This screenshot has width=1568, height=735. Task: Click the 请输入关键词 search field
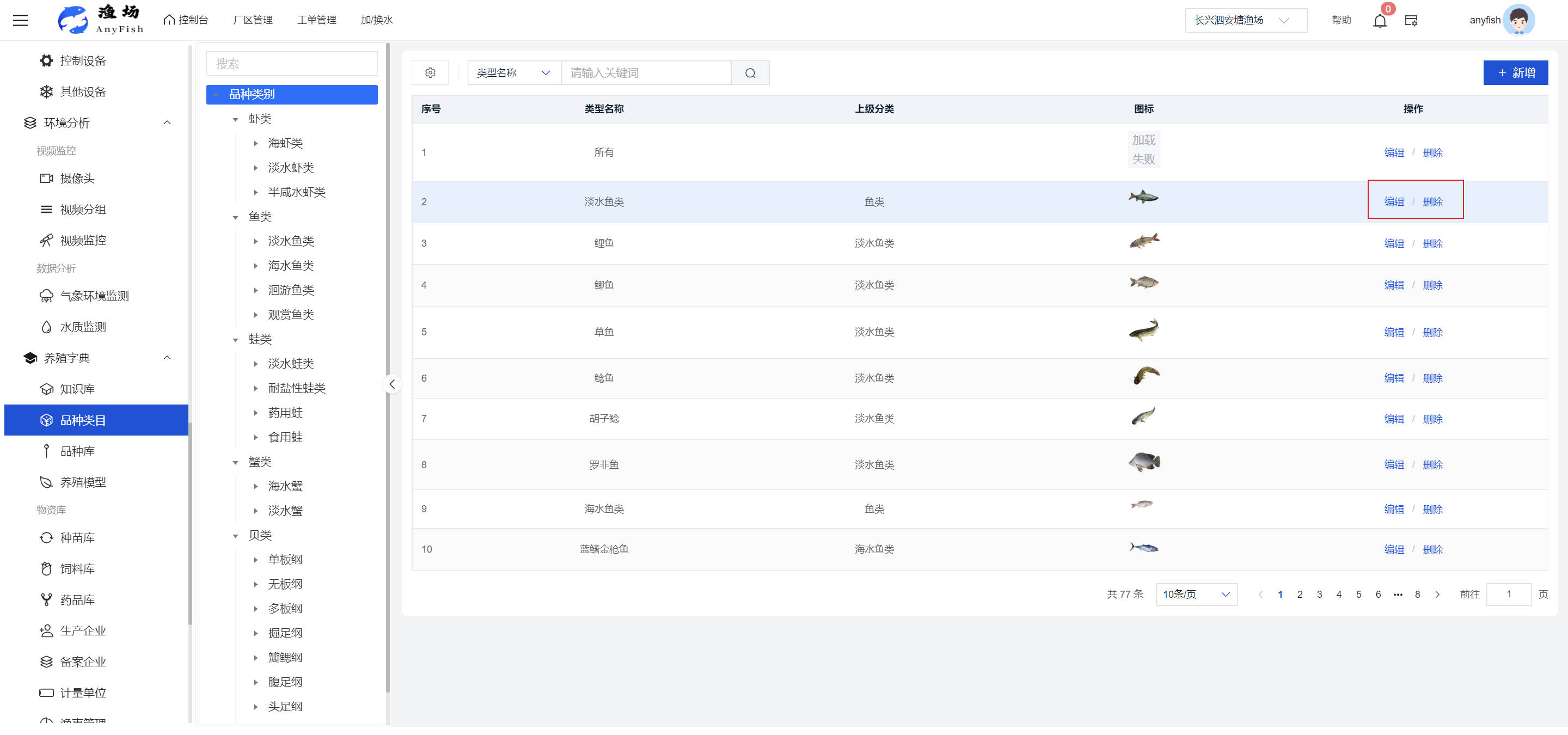pyautogui.click(x=645, y=73)
